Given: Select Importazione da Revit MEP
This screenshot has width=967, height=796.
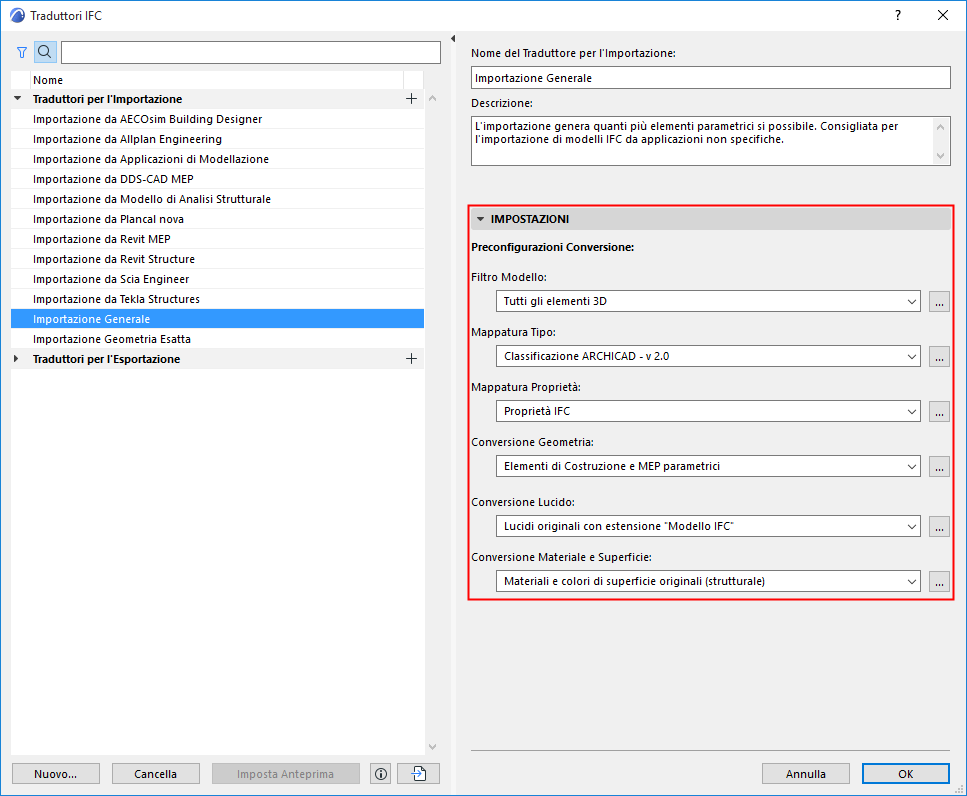Looking at the screenshot, I should tap(217, 239).
